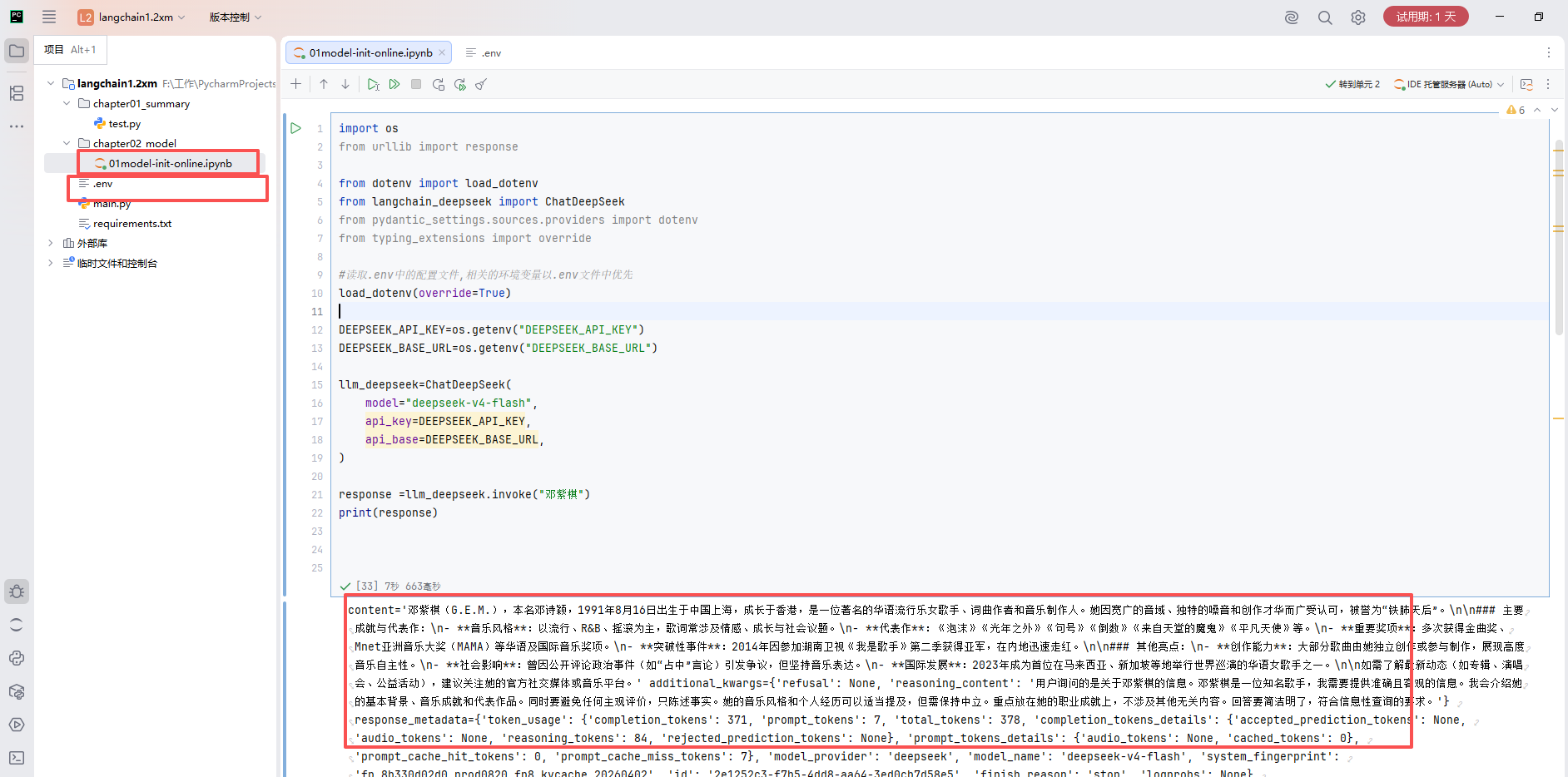Open the Jupyter tool window icon
Screen dimensions: 1568x777
coord(17,625)
